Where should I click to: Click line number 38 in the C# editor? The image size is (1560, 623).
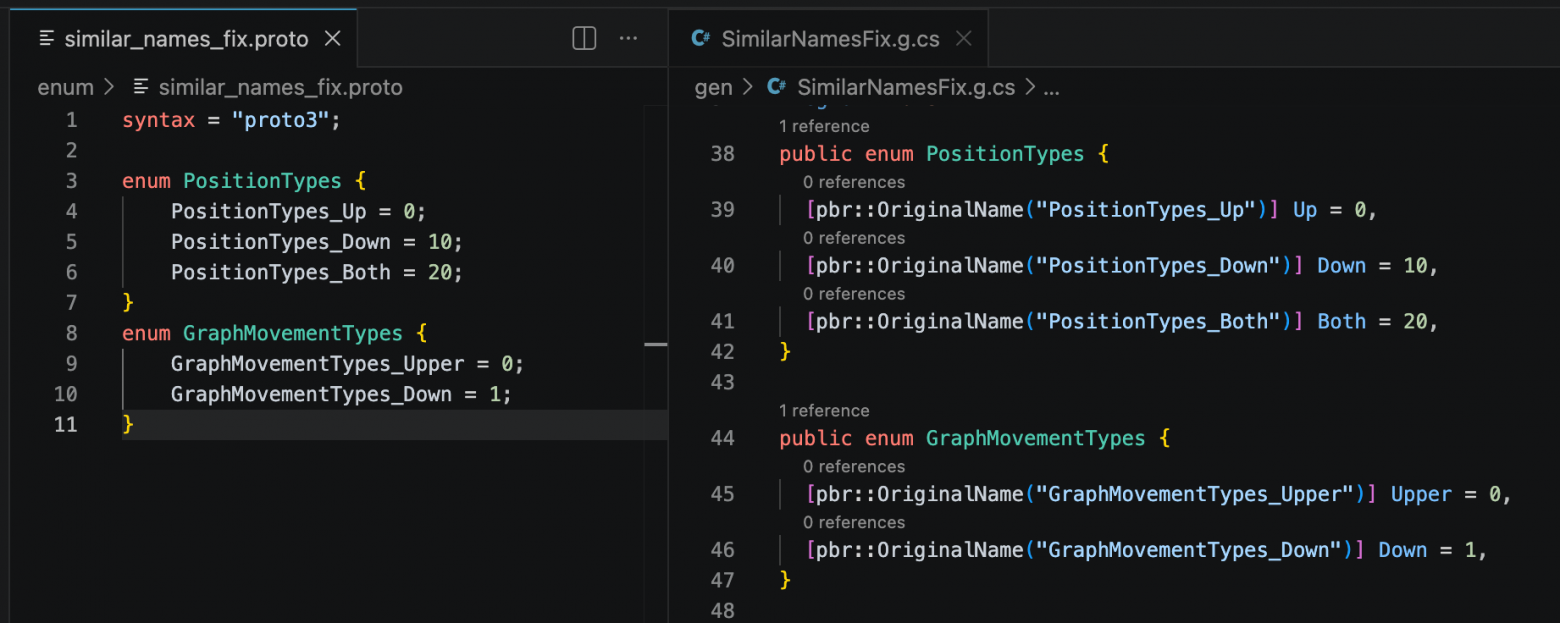[x=722, y=154]
